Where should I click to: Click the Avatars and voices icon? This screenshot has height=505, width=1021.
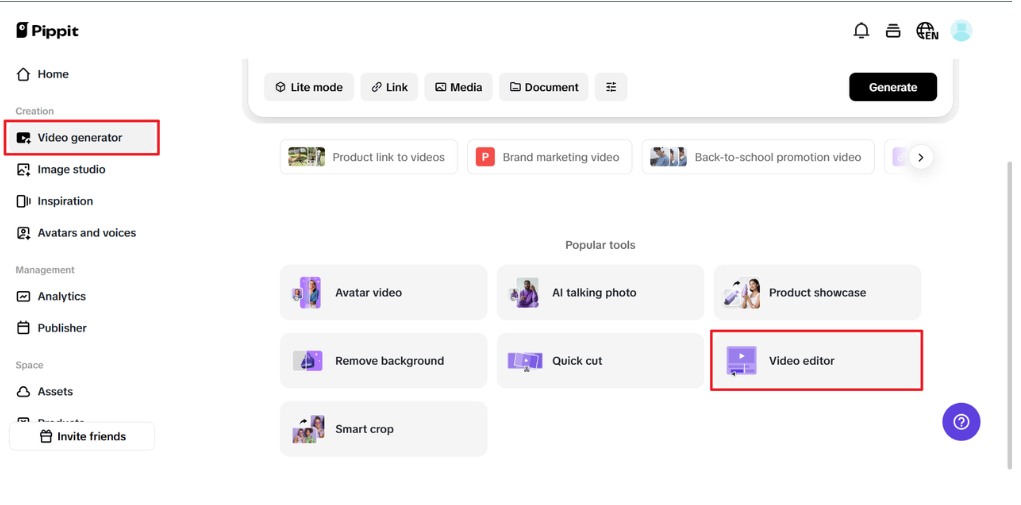(23, 233)
